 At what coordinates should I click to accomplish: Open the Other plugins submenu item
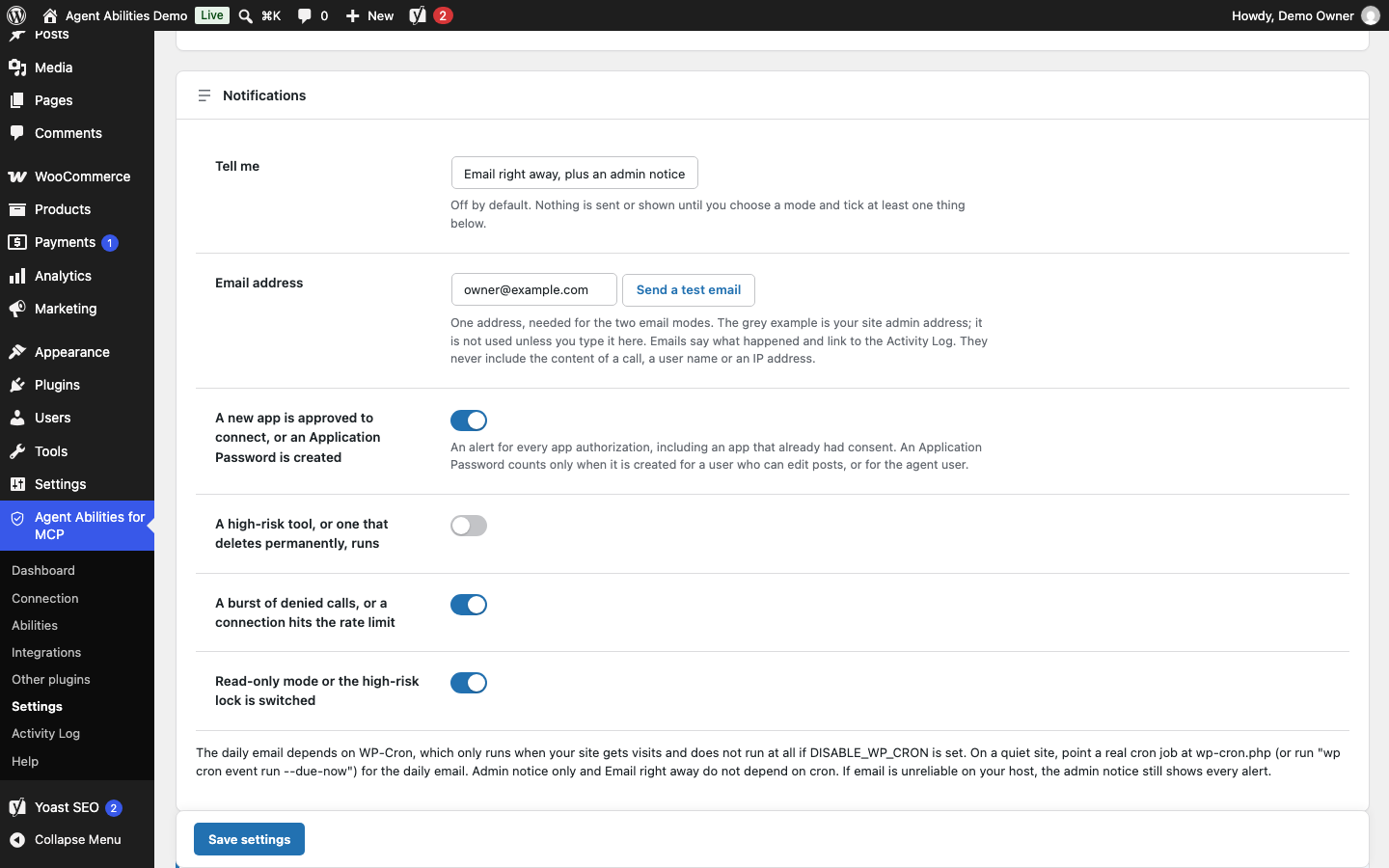pyautogui.click(x=51, y=680)
